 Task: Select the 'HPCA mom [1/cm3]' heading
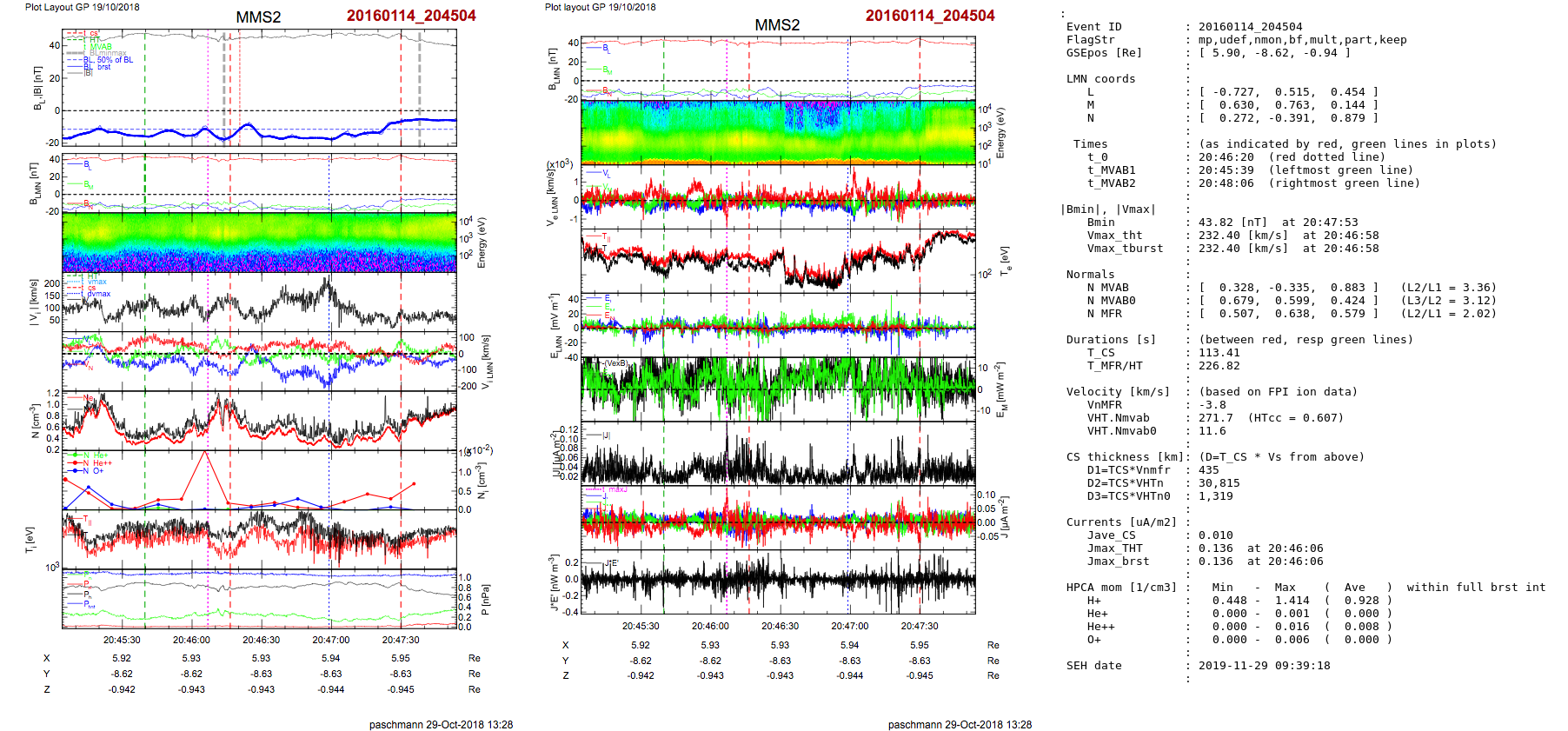pos(1121,588)
